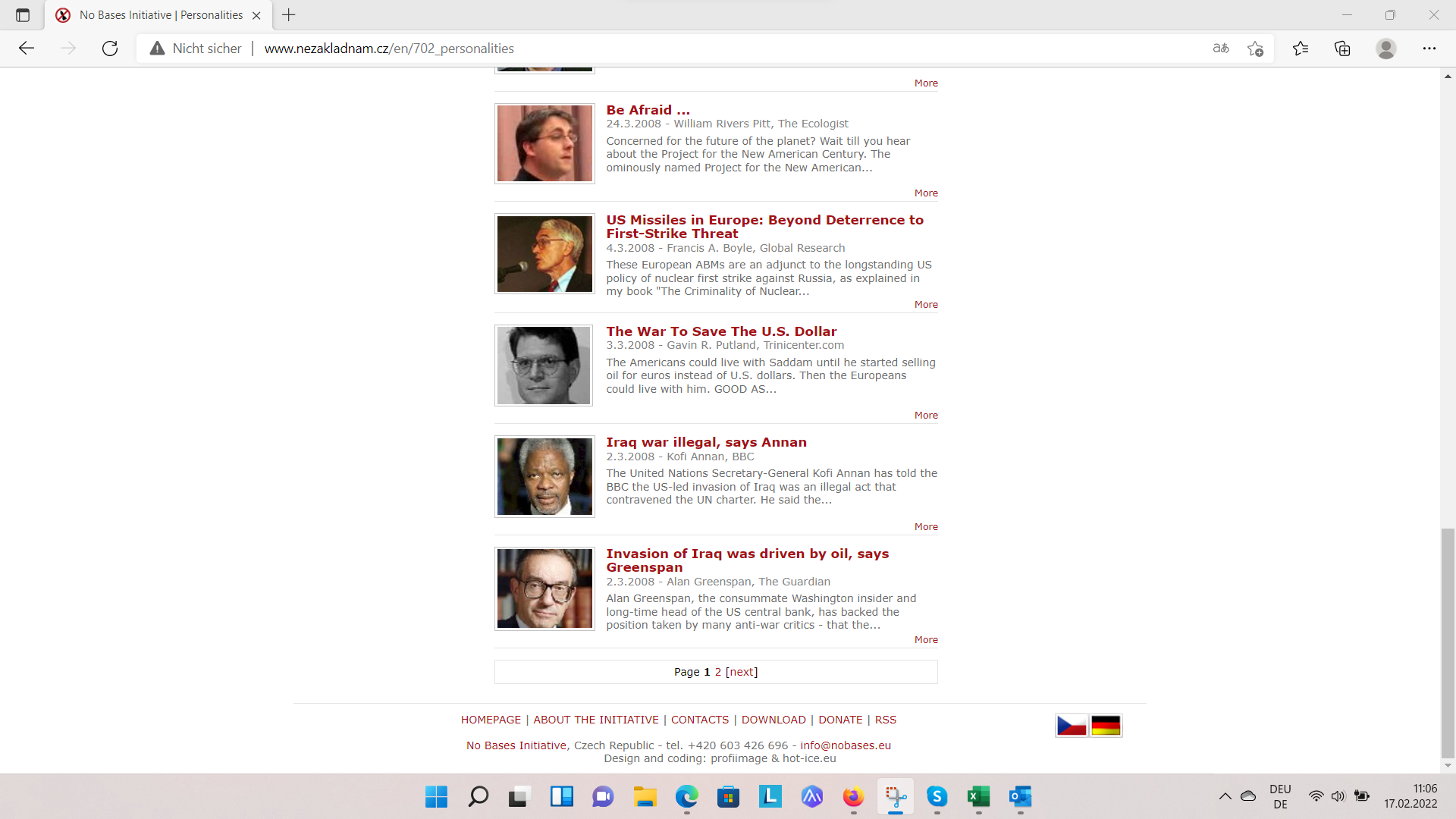Screen dimensions: 1456x819
Task: Click Kofi Annan's photo thumbnail
Action: point(544,476)
